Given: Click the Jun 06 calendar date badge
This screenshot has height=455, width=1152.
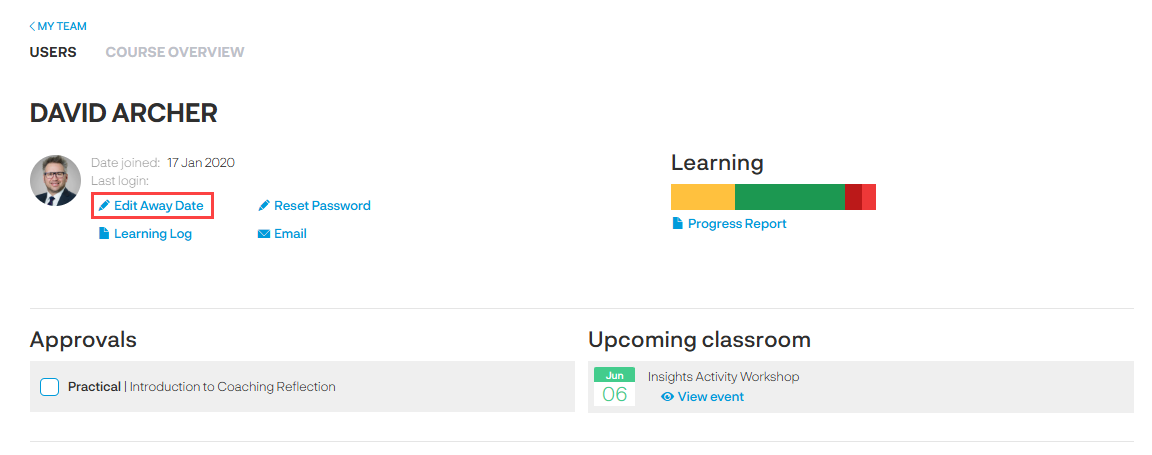Looking at the screenshot, I should tap(614, 387).
